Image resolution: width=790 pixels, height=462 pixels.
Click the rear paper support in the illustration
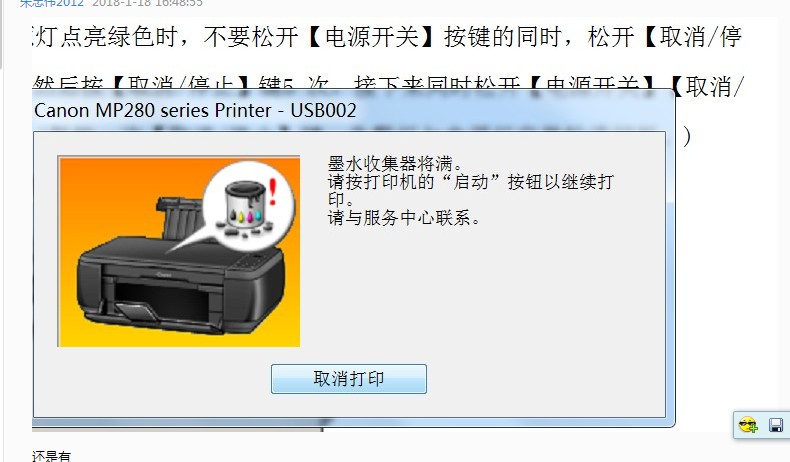click(x=180, y=218)
